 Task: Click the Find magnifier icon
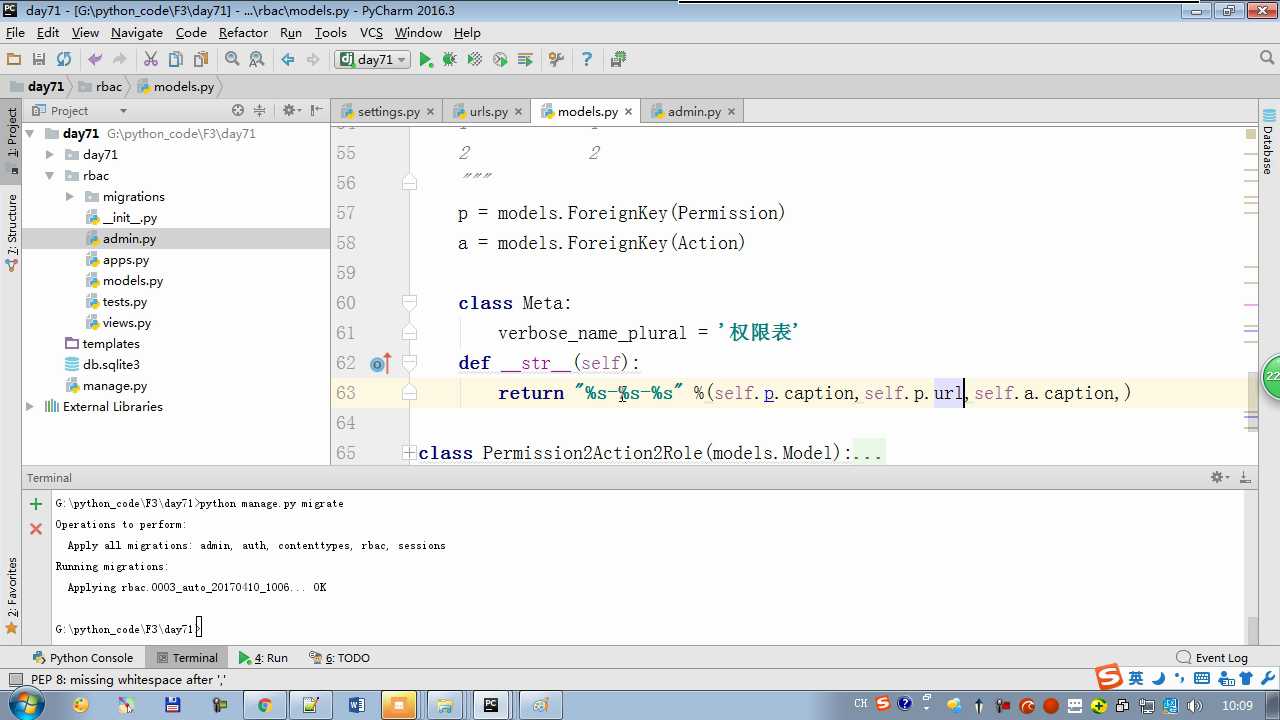pos(232,60)
